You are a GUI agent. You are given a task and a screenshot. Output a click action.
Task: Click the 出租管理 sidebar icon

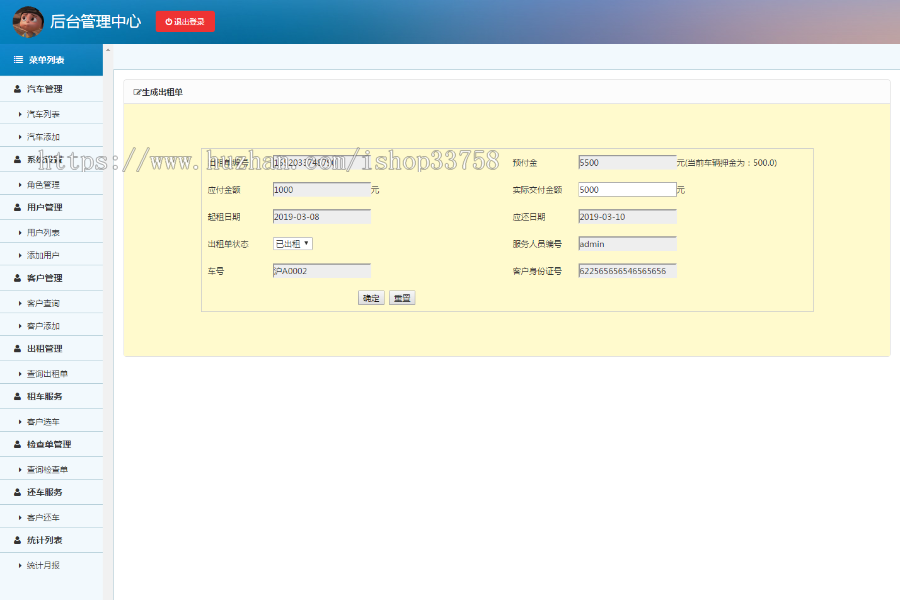[15, 348]
